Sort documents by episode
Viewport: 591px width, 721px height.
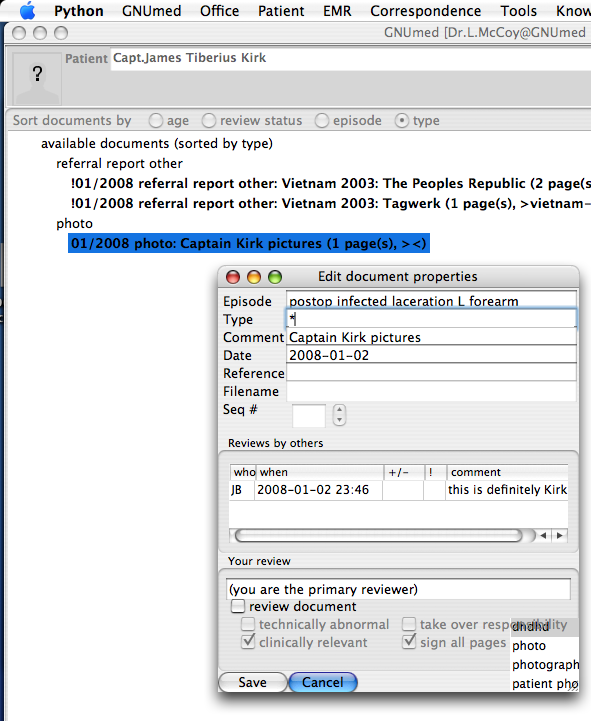tap(322, 120)
